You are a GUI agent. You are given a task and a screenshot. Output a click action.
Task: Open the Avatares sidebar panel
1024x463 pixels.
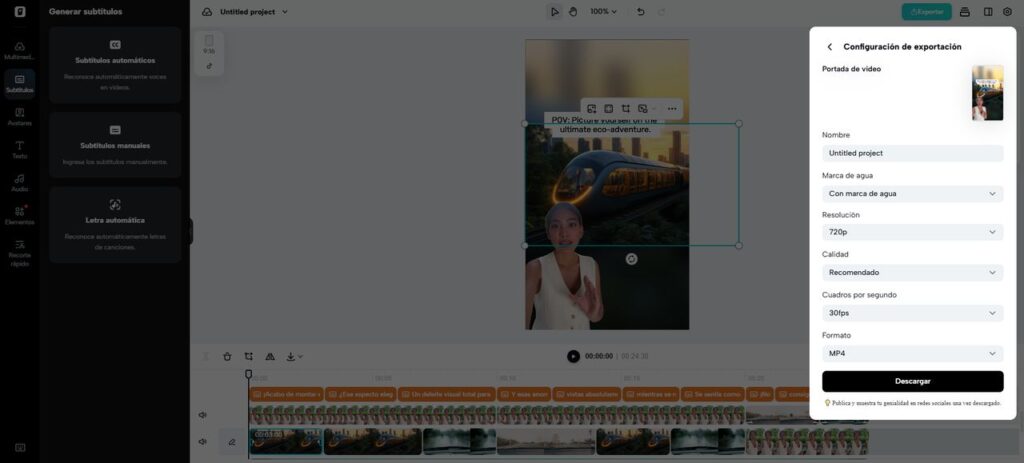[19, 117]
